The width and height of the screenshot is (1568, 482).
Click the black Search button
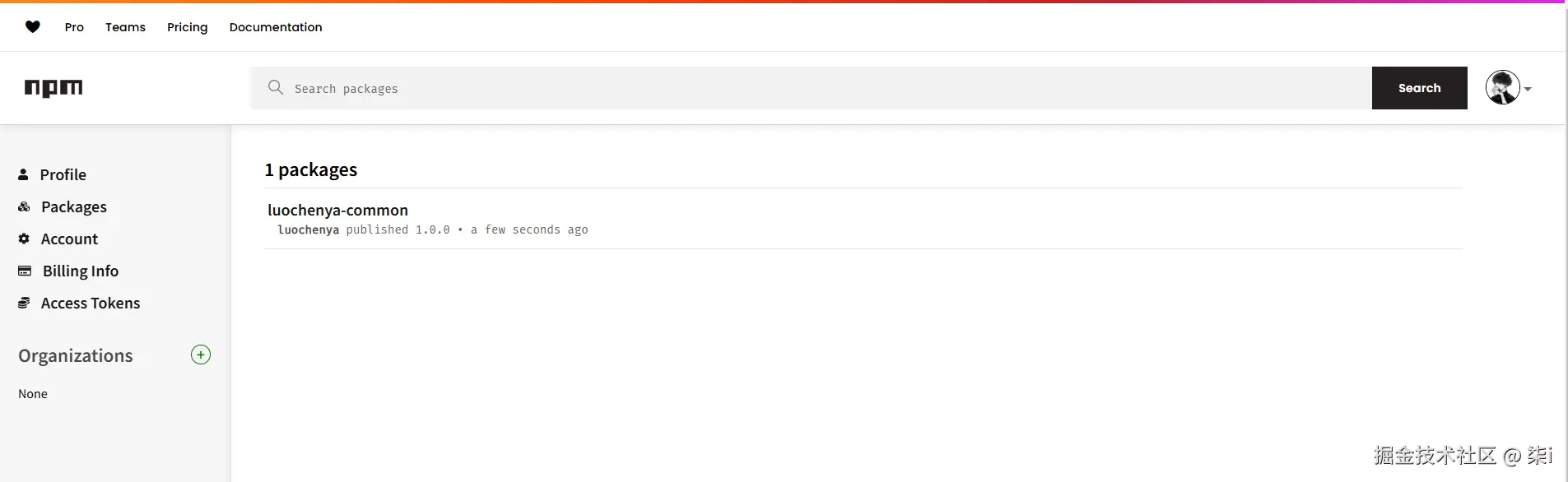coord(1420,88)
